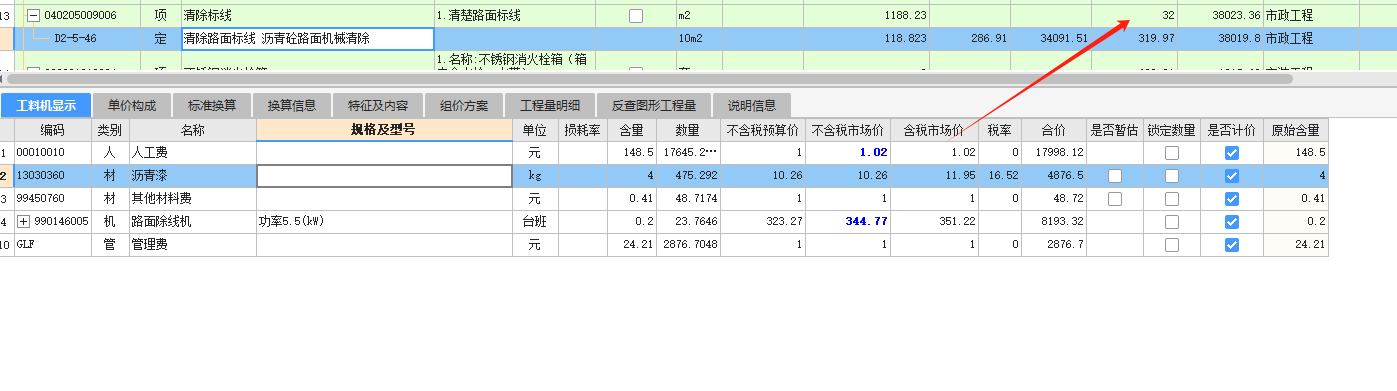Uncheck 是否计价 for 路面除线机

[x=1232, y=222]
